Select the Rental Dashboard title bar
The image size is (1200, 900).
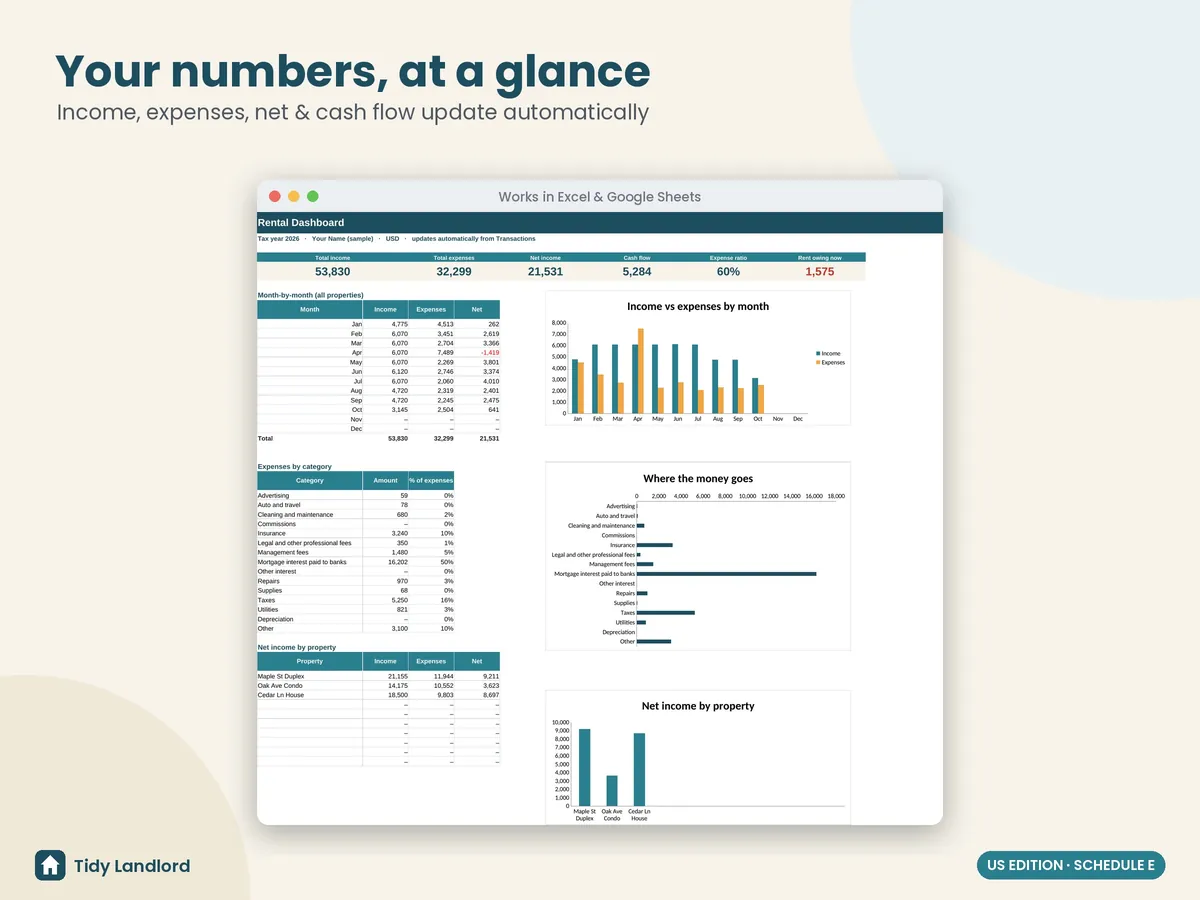click(600, 223)
